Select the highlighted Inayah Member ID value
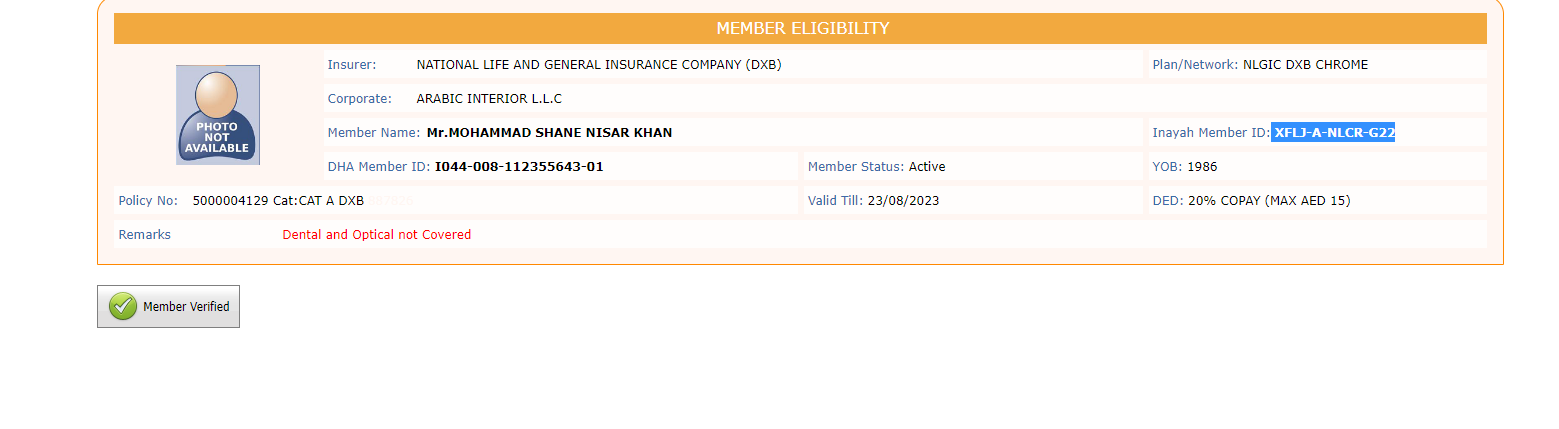This screenshot has width=1559, height=429. [1333, 133]
